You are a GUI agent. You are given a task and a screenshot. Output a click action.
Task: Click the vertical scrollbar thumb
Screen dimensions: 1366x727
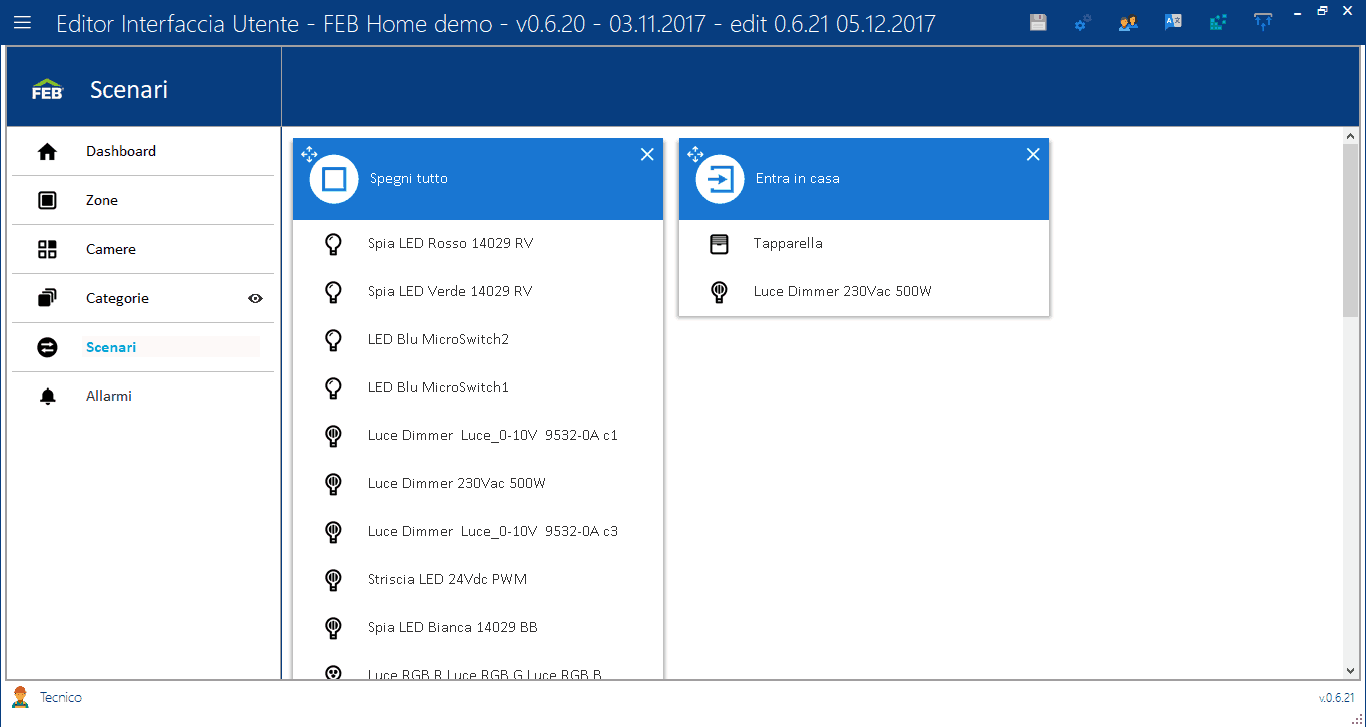[1350, 231]
